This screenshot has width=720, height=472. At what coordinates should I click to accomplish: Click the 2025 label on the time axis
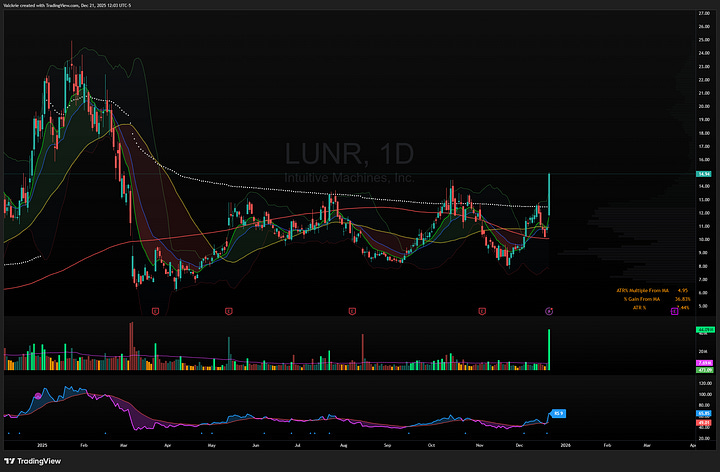coord(42,445)
